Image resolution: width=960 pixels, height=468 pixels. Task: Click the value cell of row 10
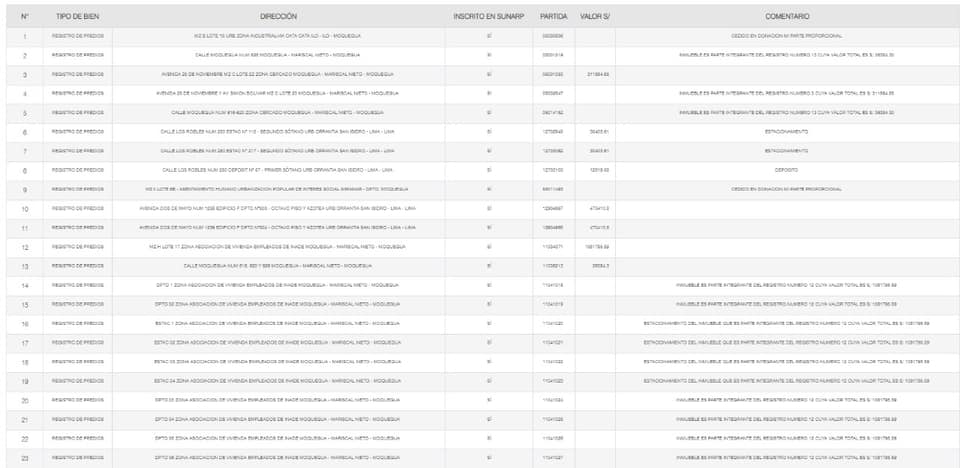(599, 208)
